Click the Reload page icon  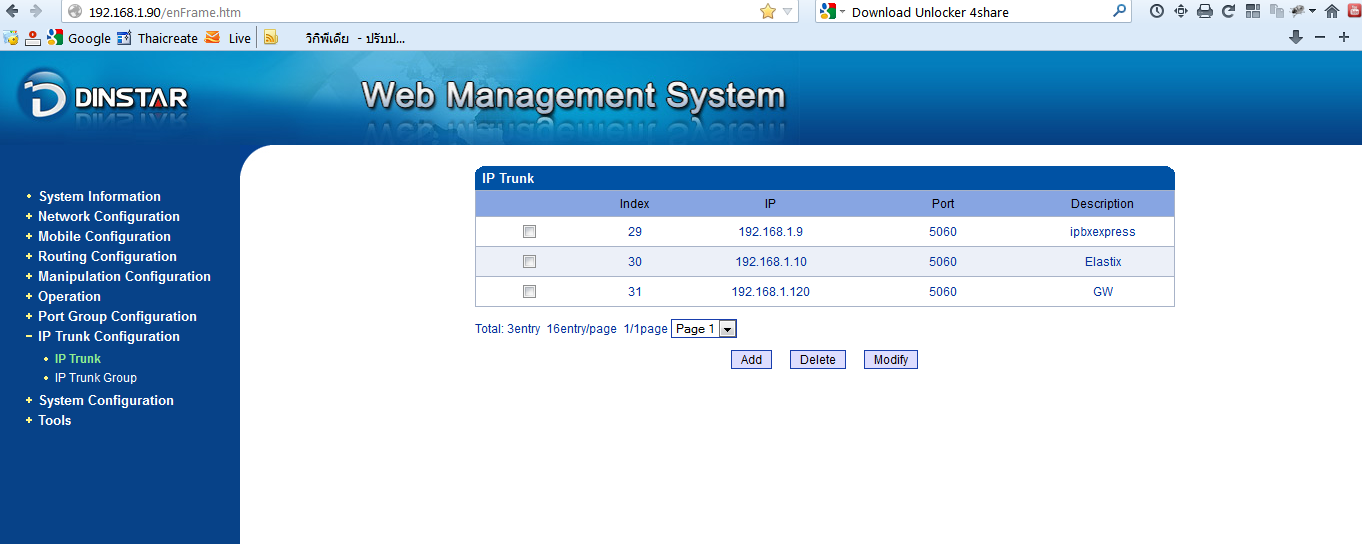(1228, 11)
